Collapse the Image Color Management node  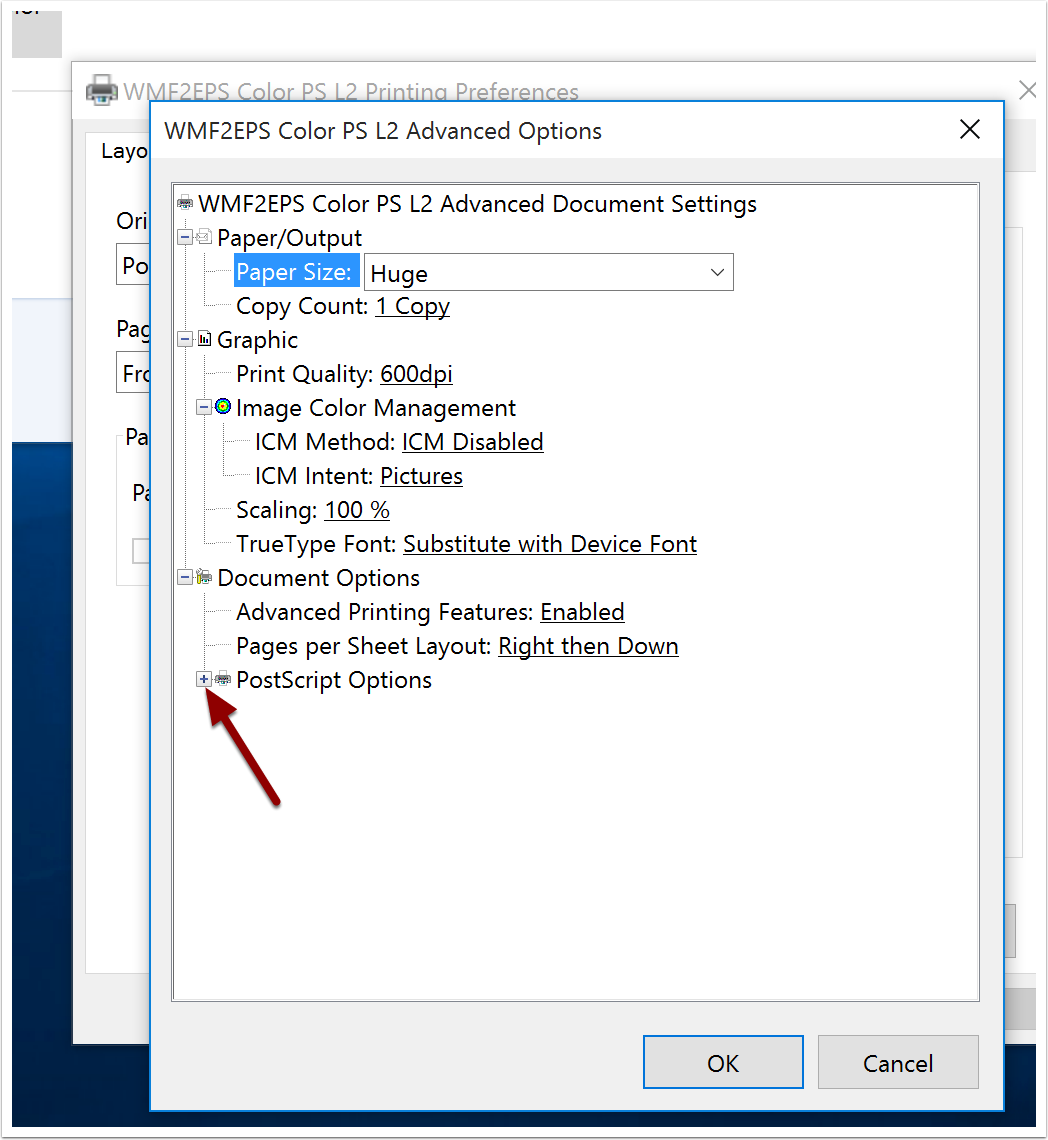[x=204, y=407]
